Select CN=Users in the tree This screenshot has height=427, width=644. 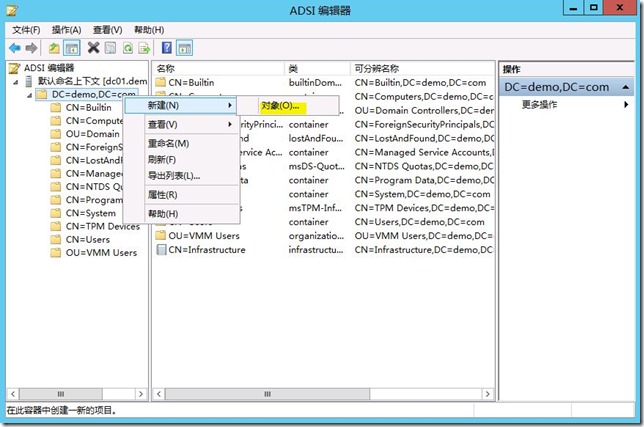coord(88,239)
